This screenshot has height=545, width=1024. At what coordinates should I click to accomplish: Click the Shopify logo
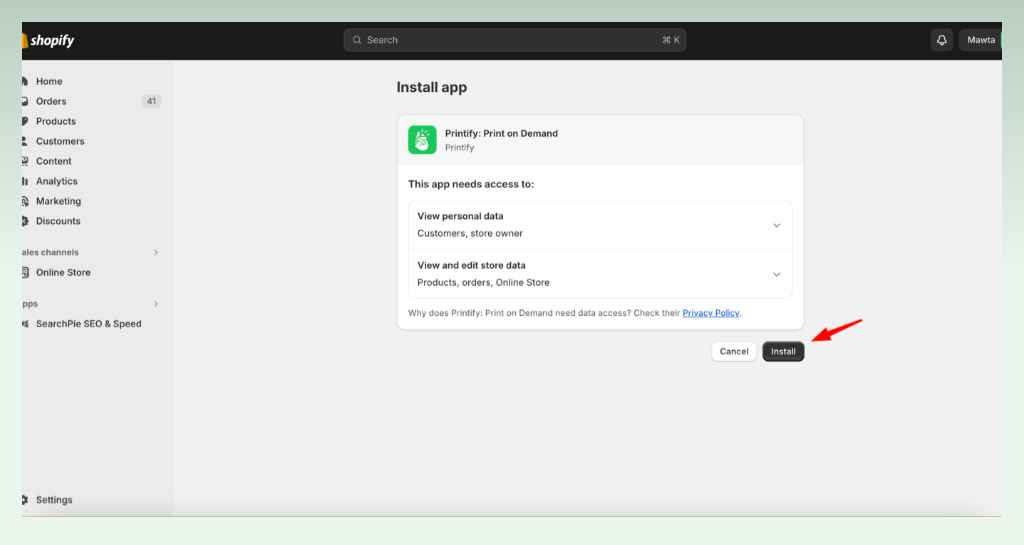[x=48, y=40]
